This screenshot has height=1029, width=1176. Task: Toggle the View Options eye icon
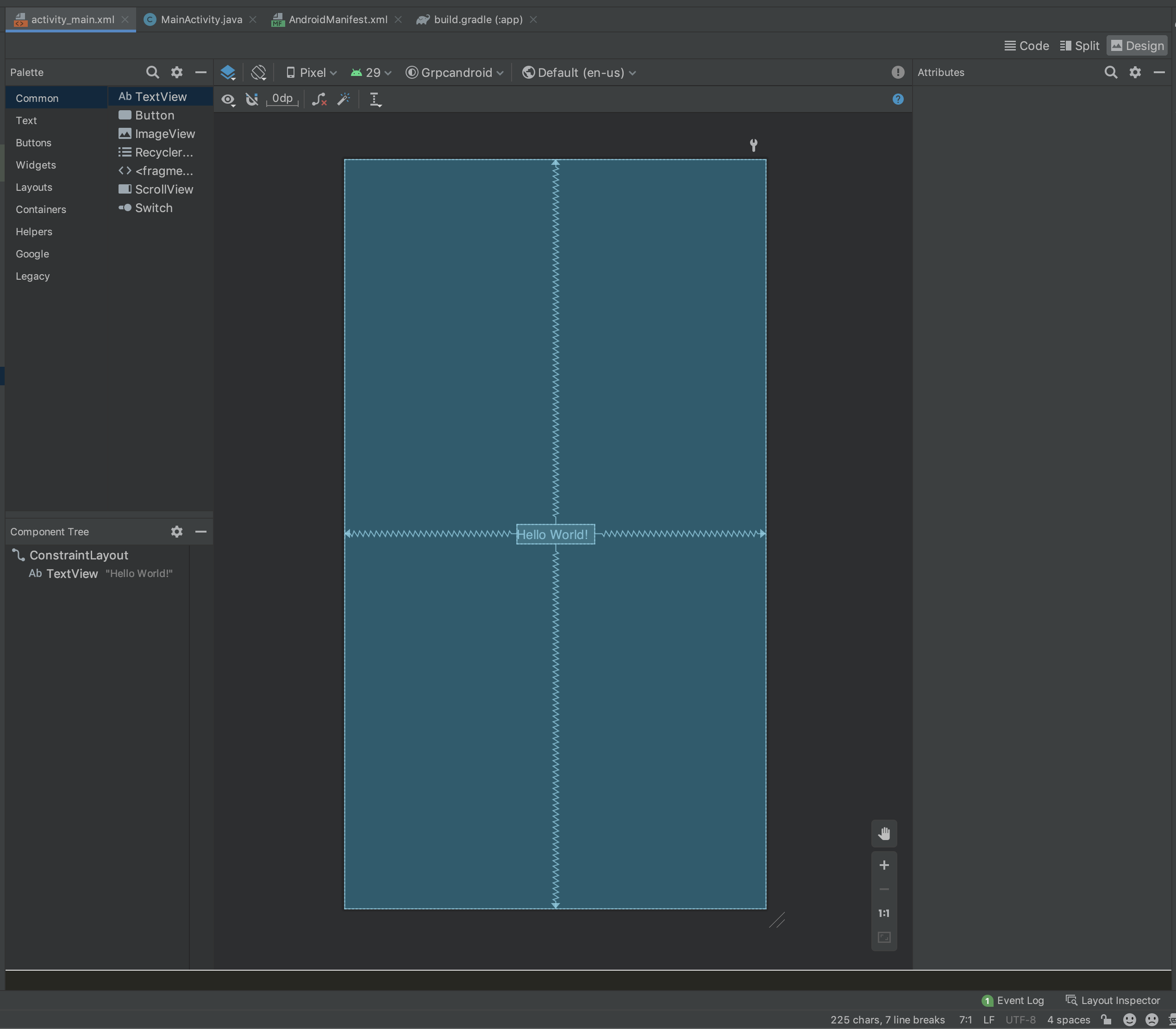click(228, 100)
